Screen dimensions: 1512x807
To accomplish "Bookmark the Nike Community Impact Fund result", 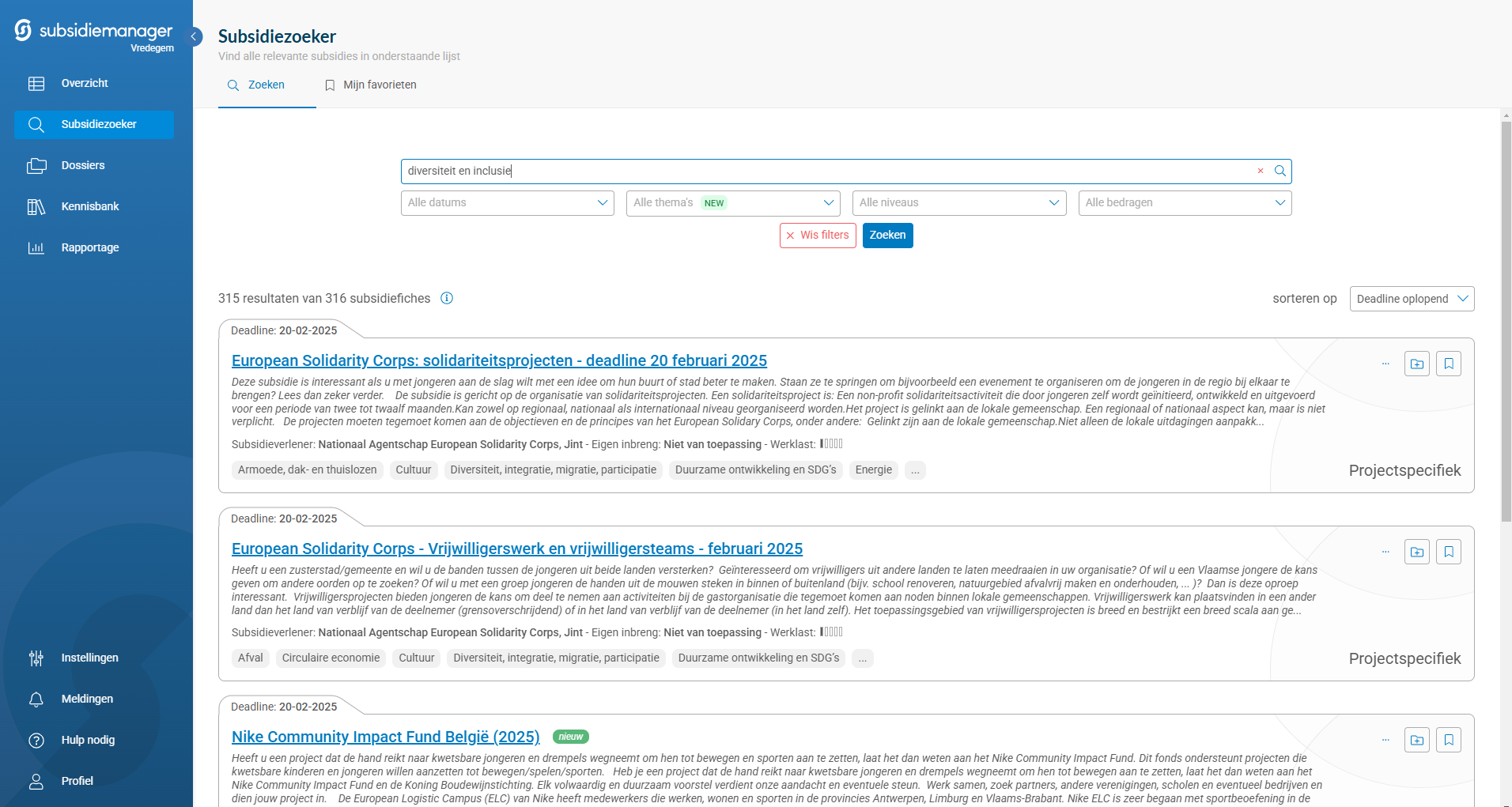I will coord(1449,740).
